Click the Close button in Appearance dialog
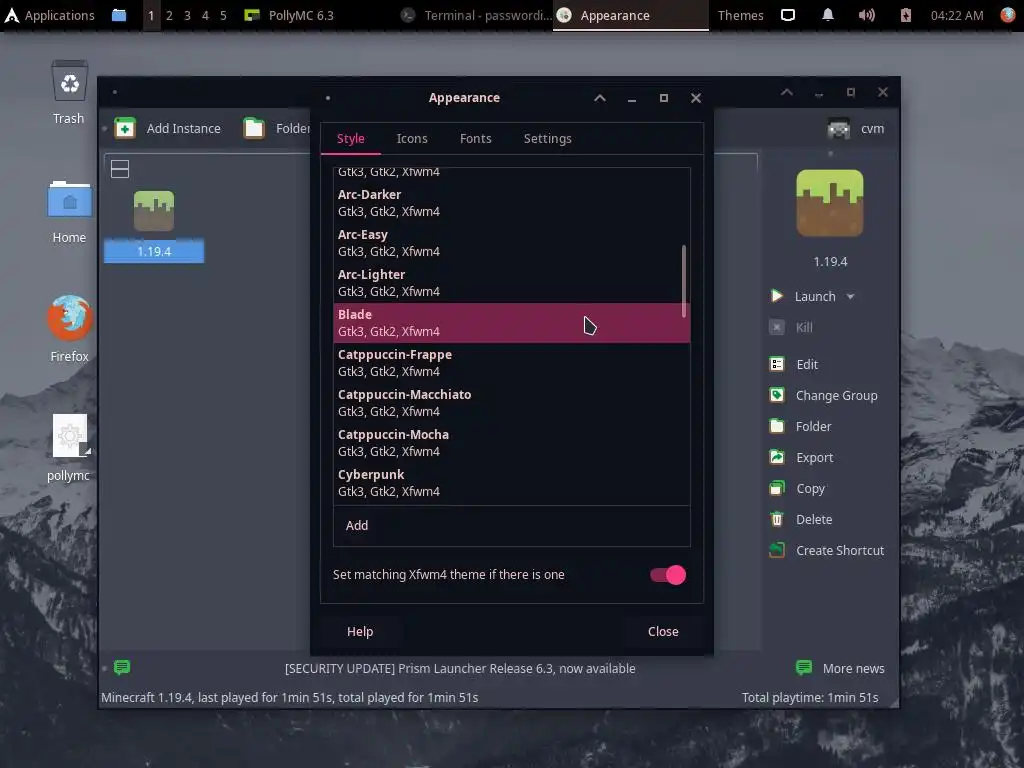 663,632
